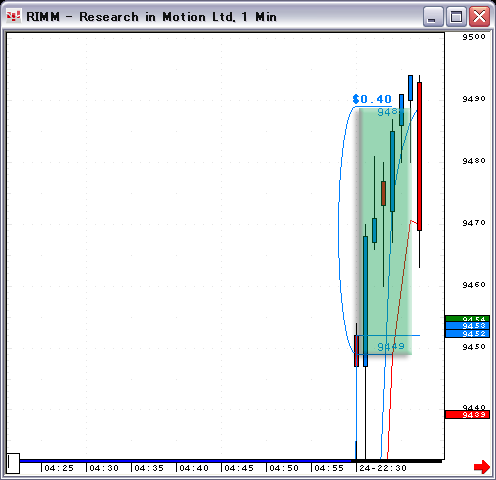Select the blue 9453 price marker
This screenshot has width=496, height=480.
467,326
